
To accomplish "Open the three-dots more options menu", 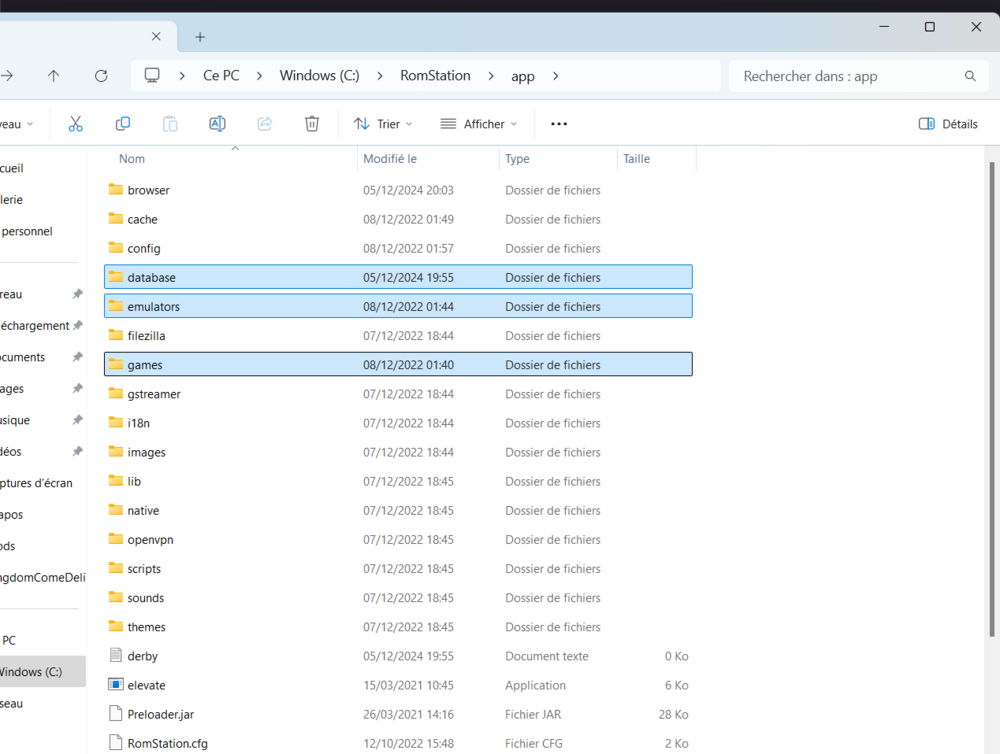I will (559, 124).
